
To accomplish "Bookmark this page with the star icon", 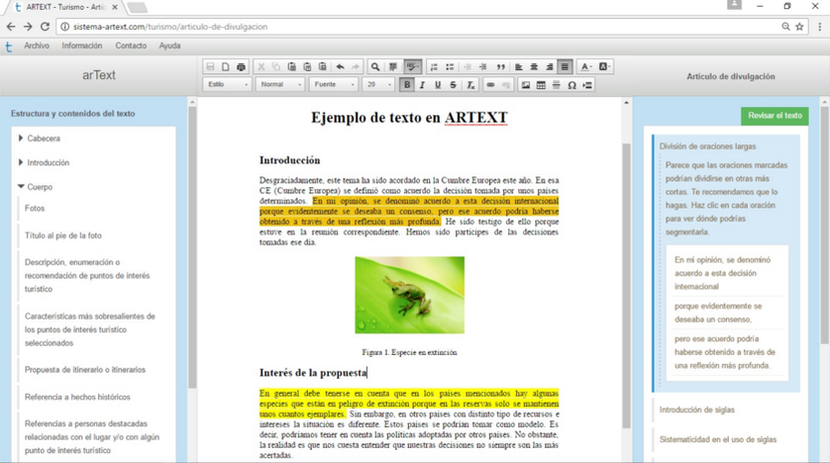I will (x=799, y=26).
